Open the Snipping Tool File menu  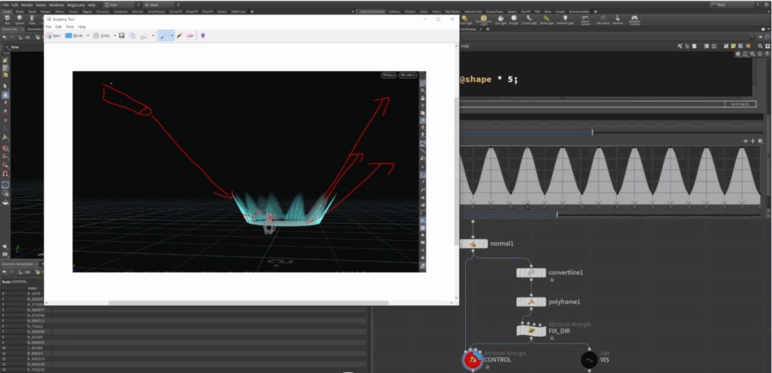[48, 27]
